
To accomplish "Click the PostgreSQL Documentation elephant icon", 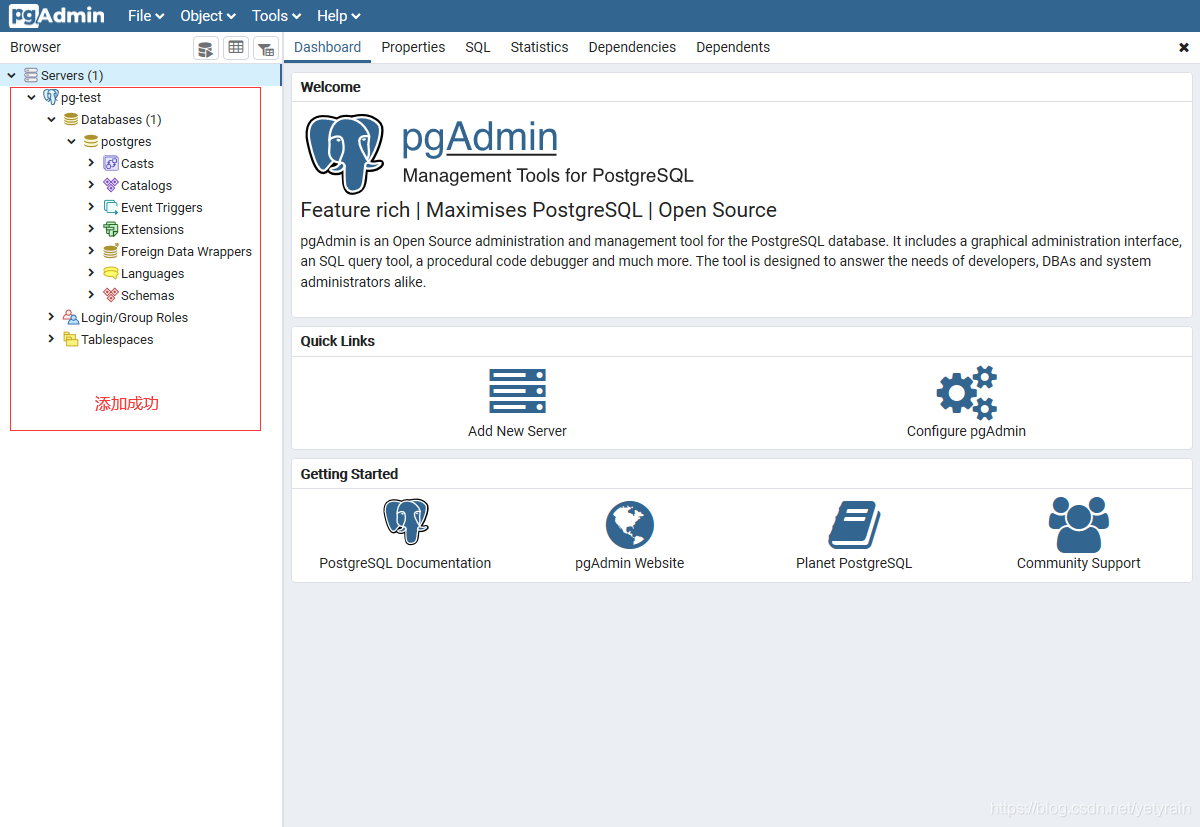I will pyautogui.click(x=405, y=523).
